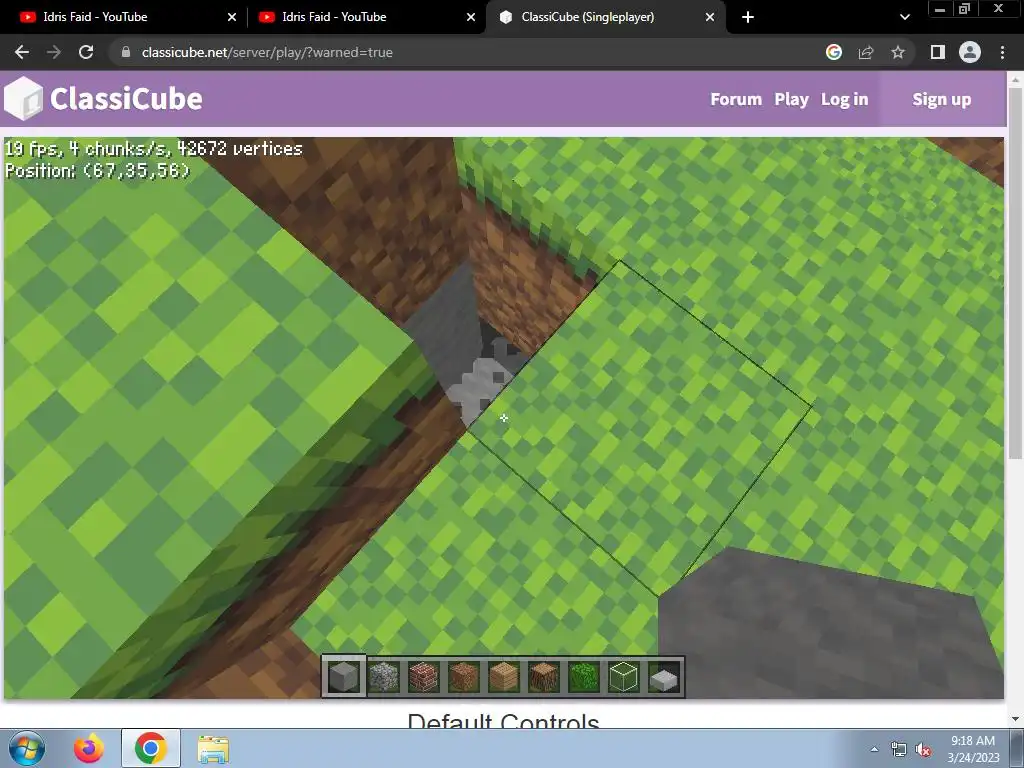Select the cobblestone block in hotbar
This screenshot has height=768, width=1024.
[384, 677]
